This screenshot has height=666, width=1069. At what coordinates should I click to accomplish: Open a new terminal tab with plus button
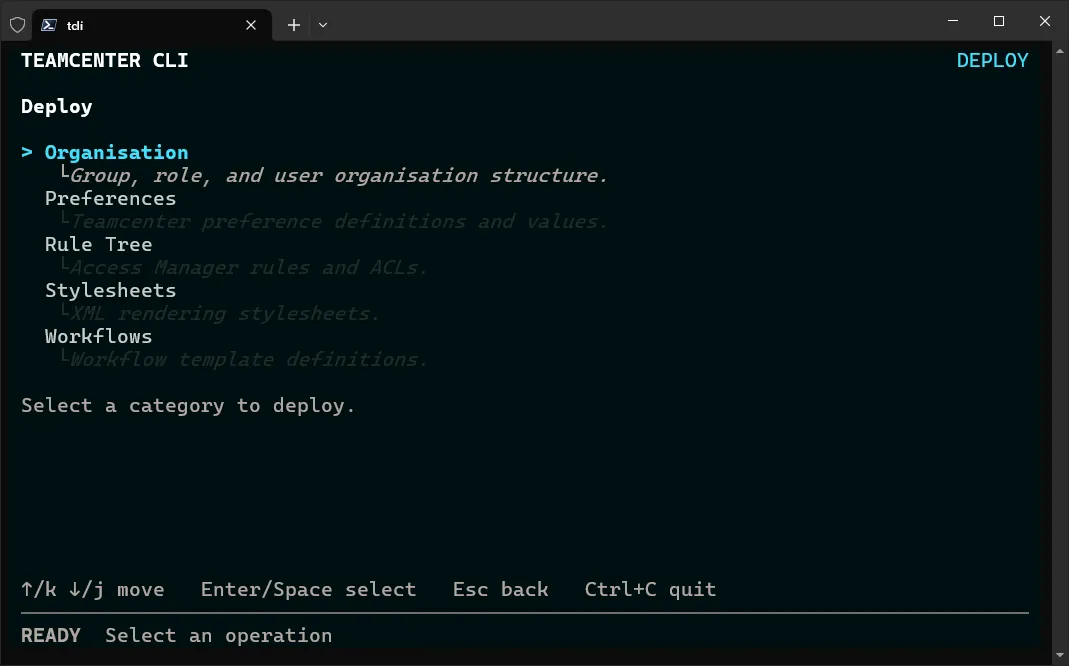click(294, 25)
